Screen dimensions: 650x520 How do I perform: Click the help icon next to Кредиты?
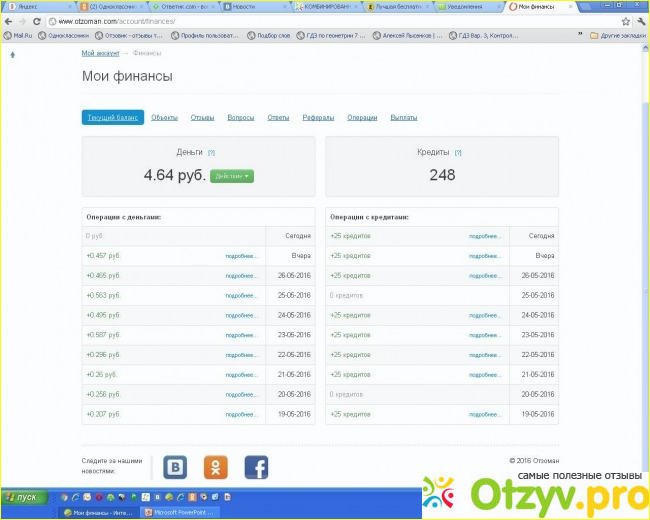pyautogui.click(x=458, y=153)
